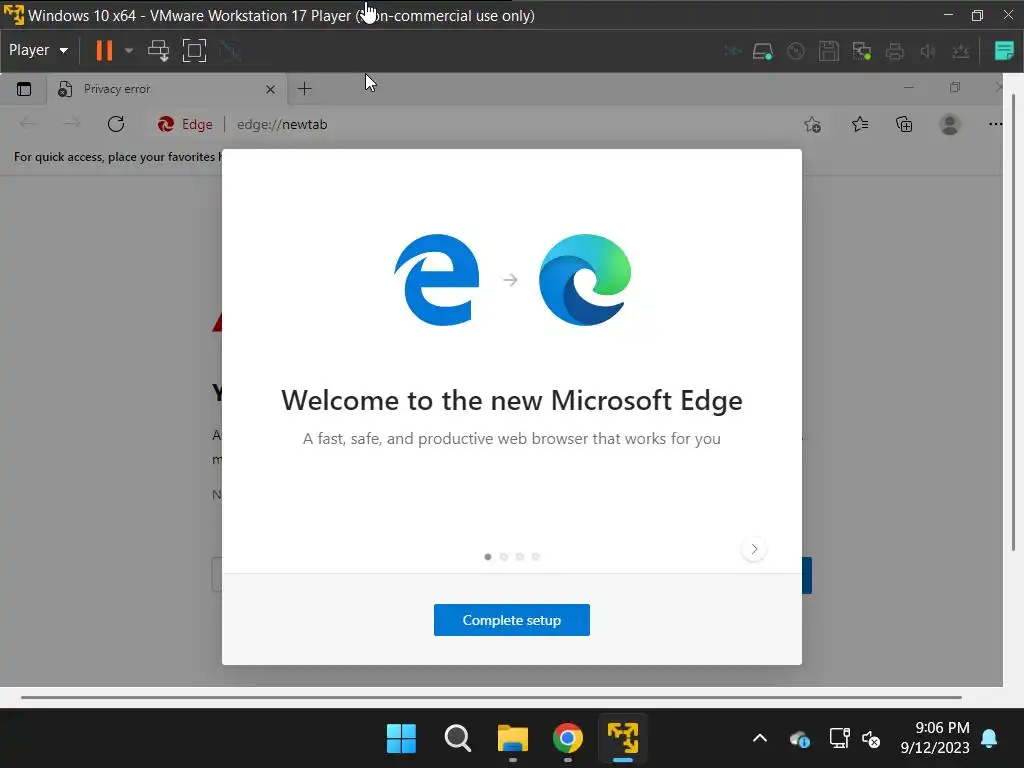Open a new tab with plus button

(304, 89)
